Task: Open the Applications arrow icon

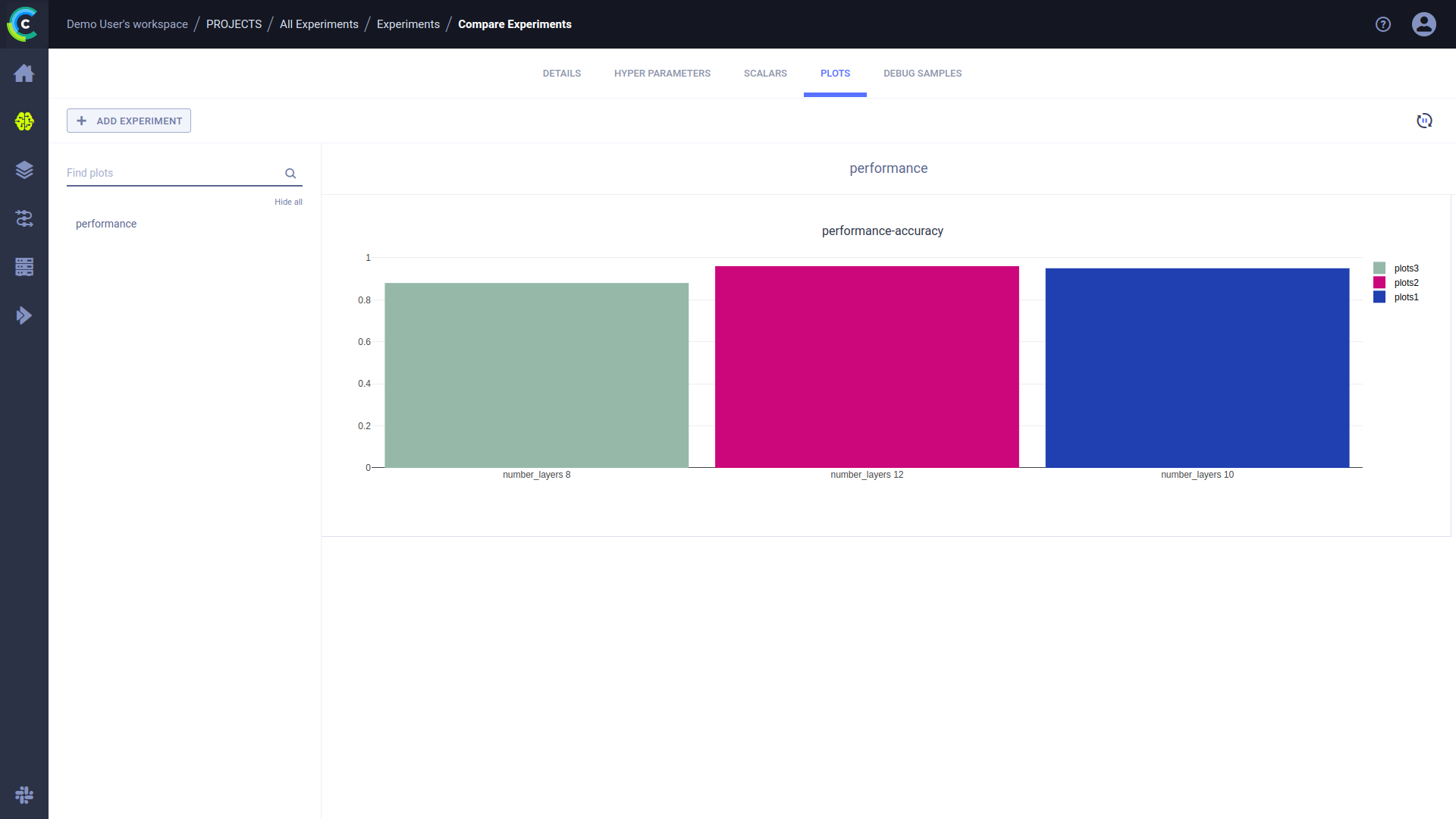Action: [24, 315]
